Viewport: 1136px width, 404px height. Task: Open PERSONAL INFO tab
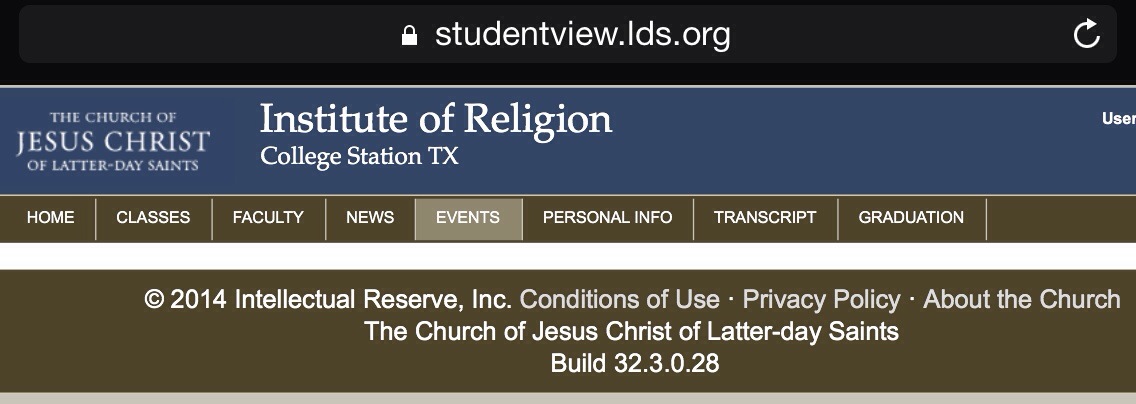click(x=607, y=218)
